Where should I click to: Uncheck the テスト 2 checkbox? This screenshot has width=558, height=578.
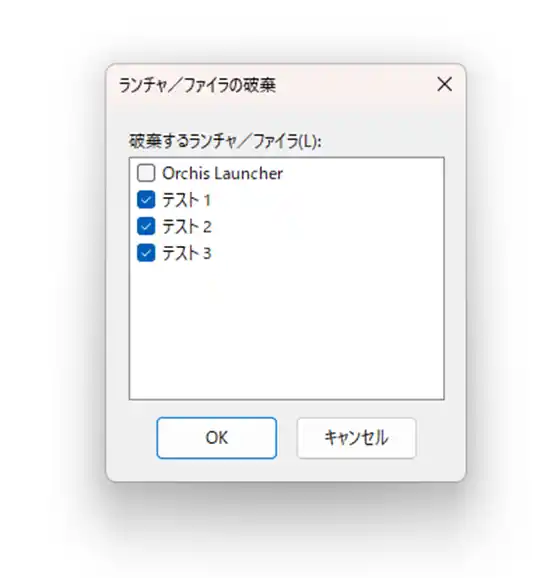pyautogui.click(x=146, y=226)
